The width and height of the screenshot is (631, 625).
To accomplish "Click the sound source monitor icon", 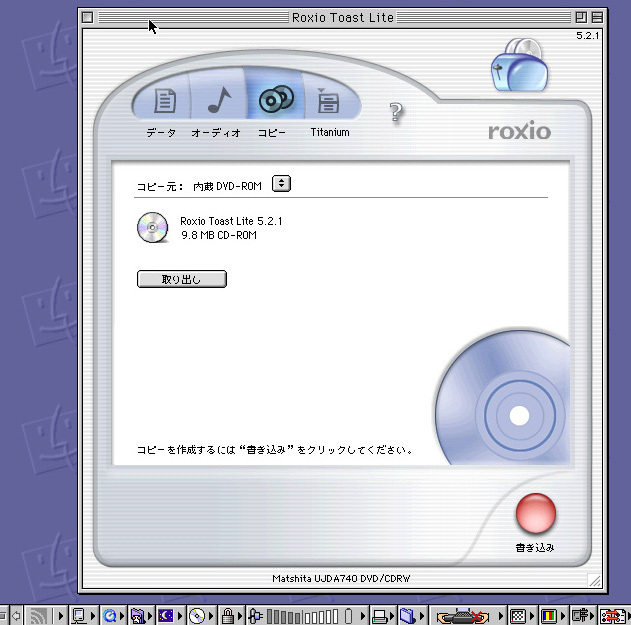I will click(x=579, y=616).
